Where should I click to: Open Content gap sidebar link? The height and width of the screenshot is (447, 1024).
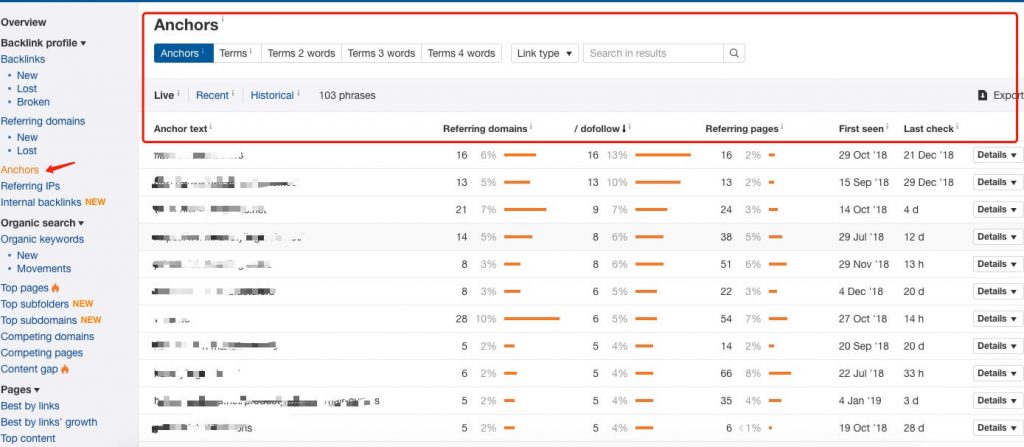29,369
